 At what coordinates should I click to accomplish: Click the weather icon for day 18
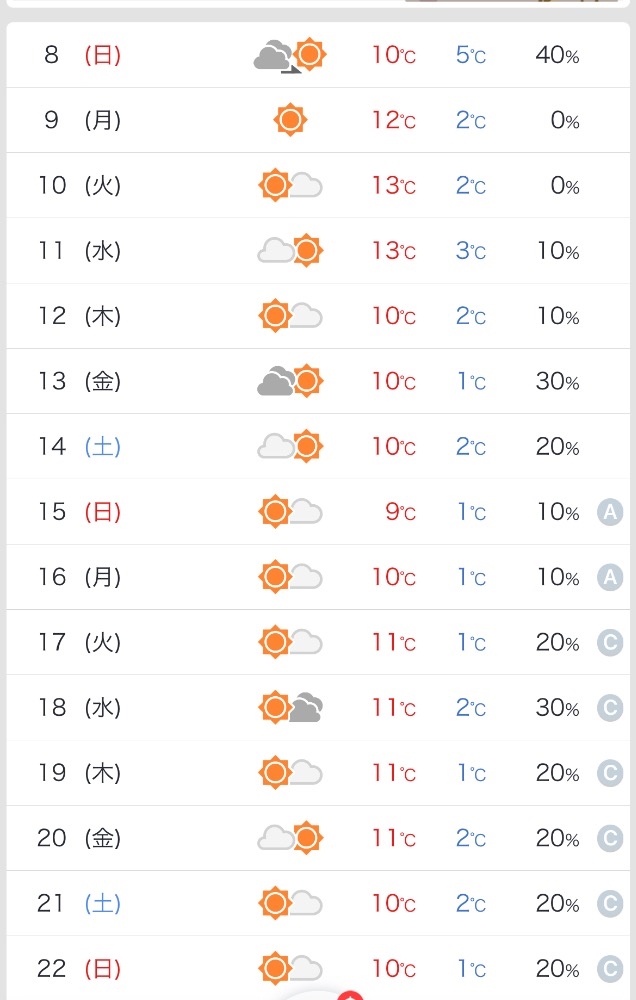(x=290, y=708)
